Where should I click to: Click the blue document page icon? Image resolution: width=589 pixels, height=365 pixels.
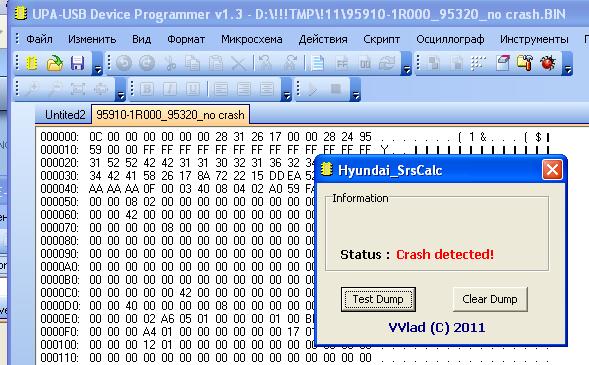tap(318, 63)
